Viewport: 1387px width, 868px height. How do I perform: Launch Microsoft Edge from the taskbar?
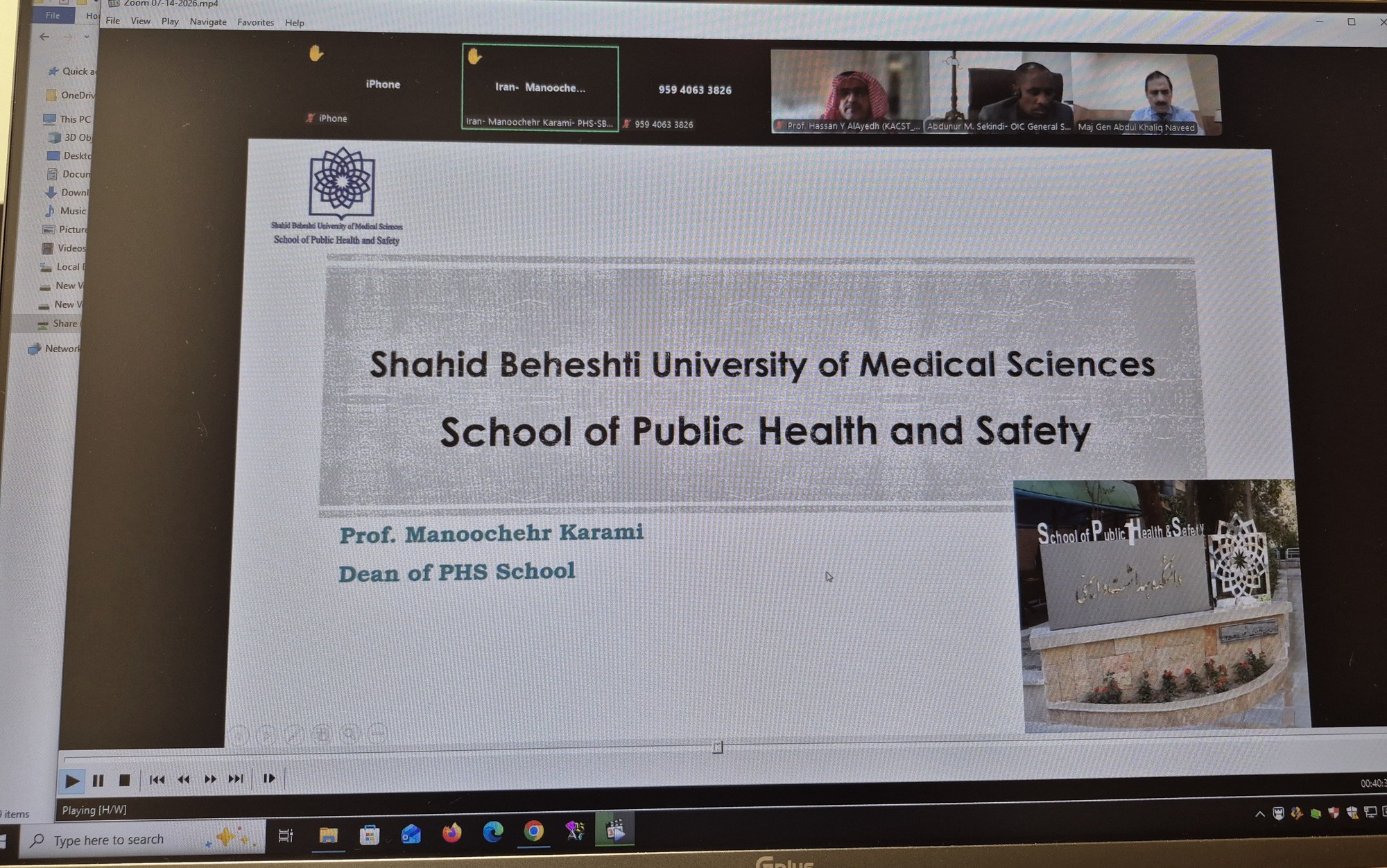[493, 831]
